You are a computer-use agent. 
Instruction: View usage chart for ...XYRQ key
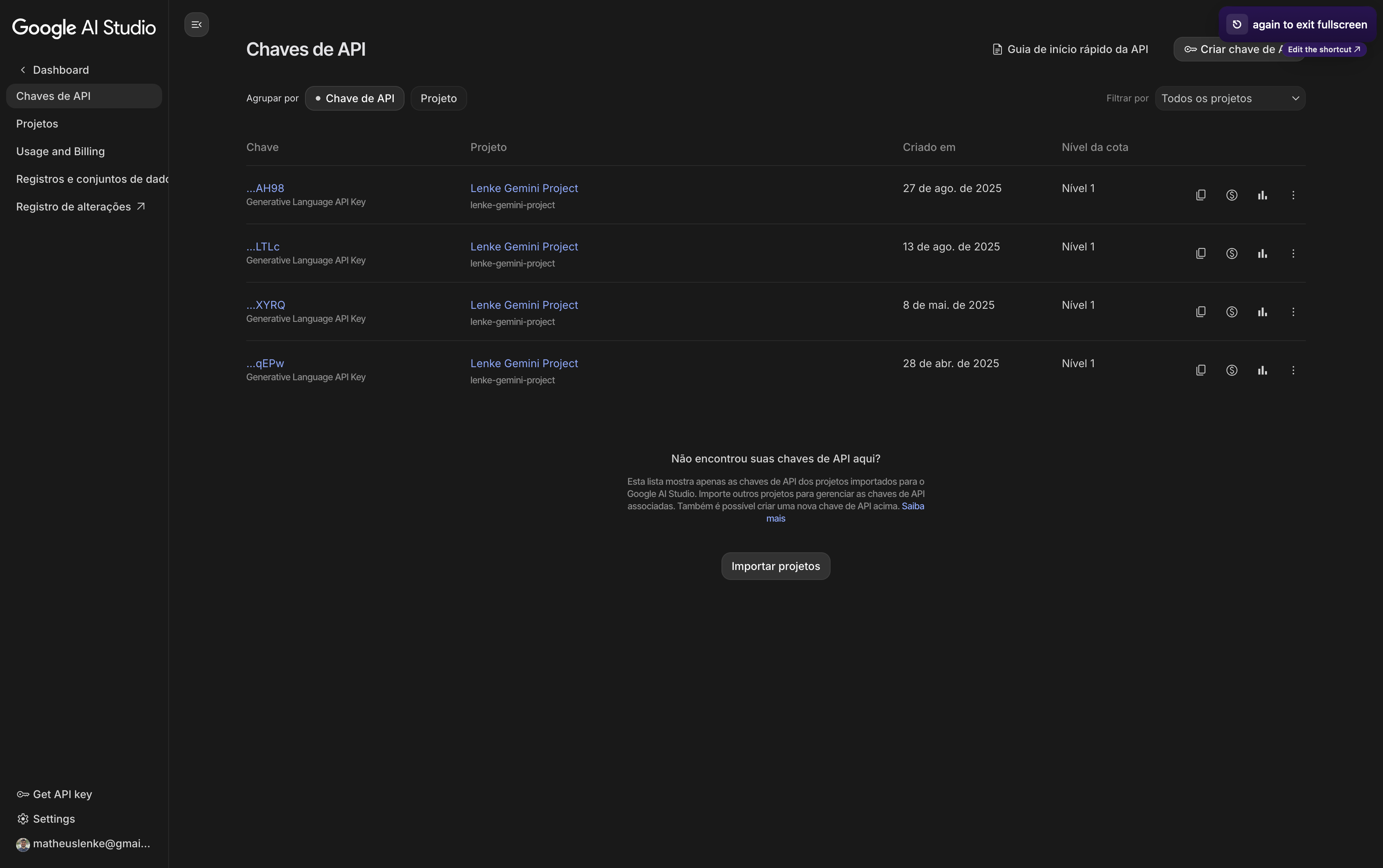[1262, 312]
